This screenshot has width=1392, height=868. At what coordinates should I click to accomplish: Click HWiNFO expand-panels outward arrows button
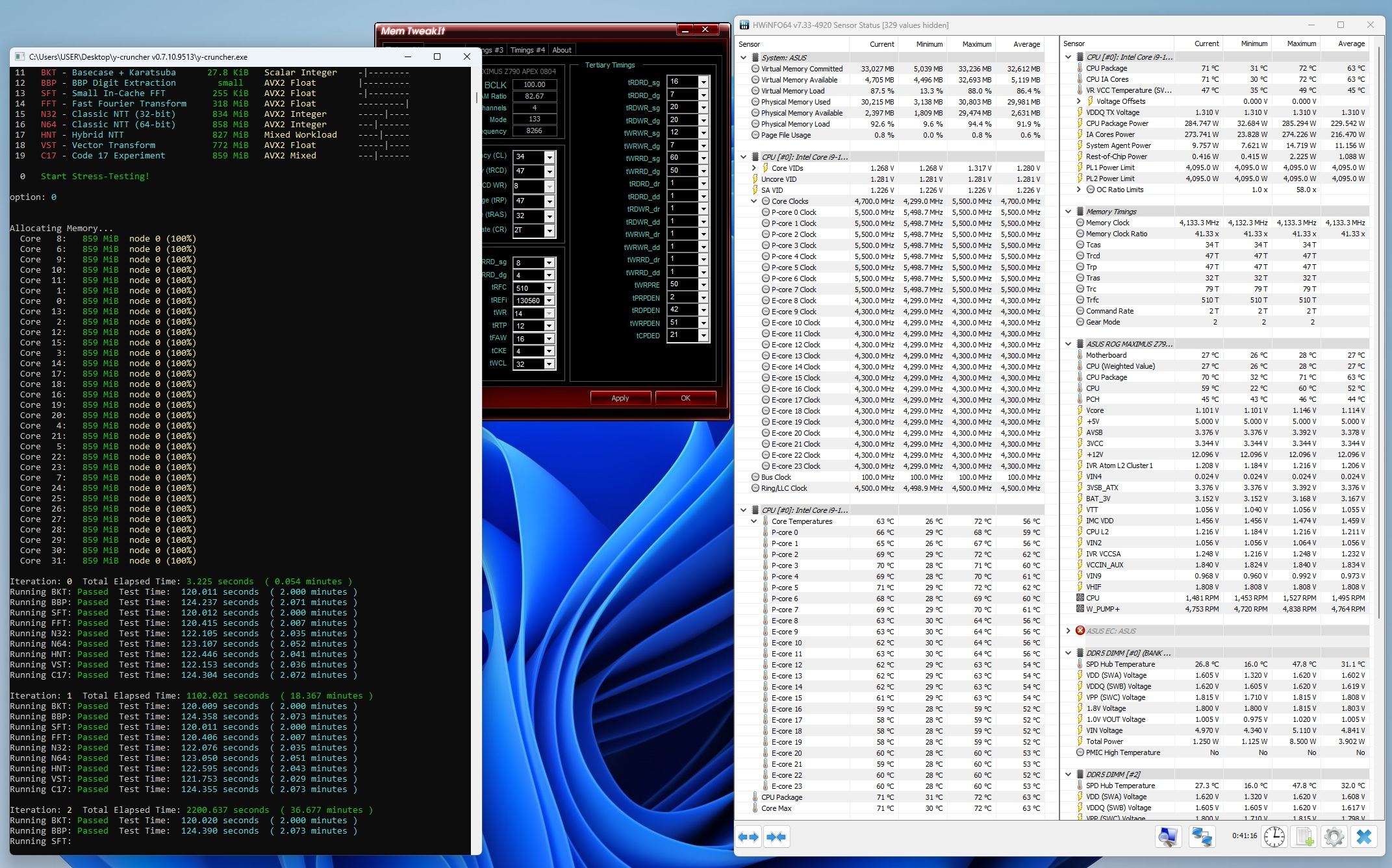pos(749,837)
